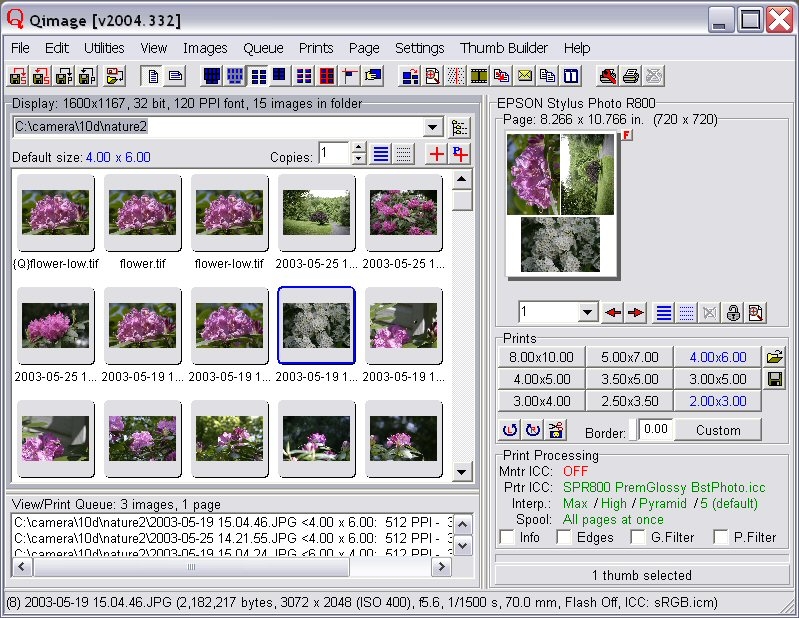Click the floppy disk icon beside print sizes
The height and width of the screenshot is (618, 799).
(775, 379)
